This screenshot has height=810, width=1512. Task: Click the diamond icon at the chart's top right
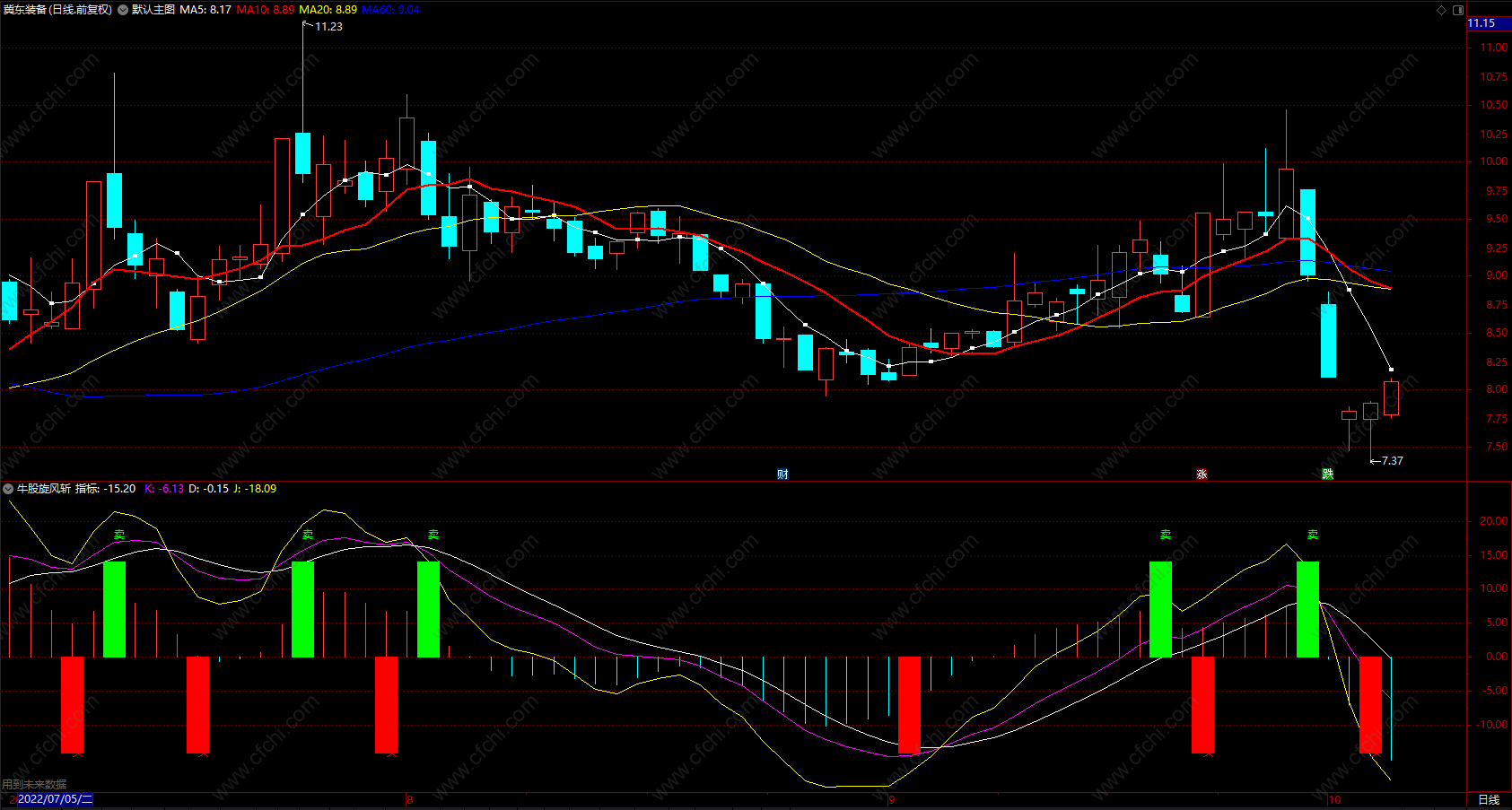click(1441, 10)
